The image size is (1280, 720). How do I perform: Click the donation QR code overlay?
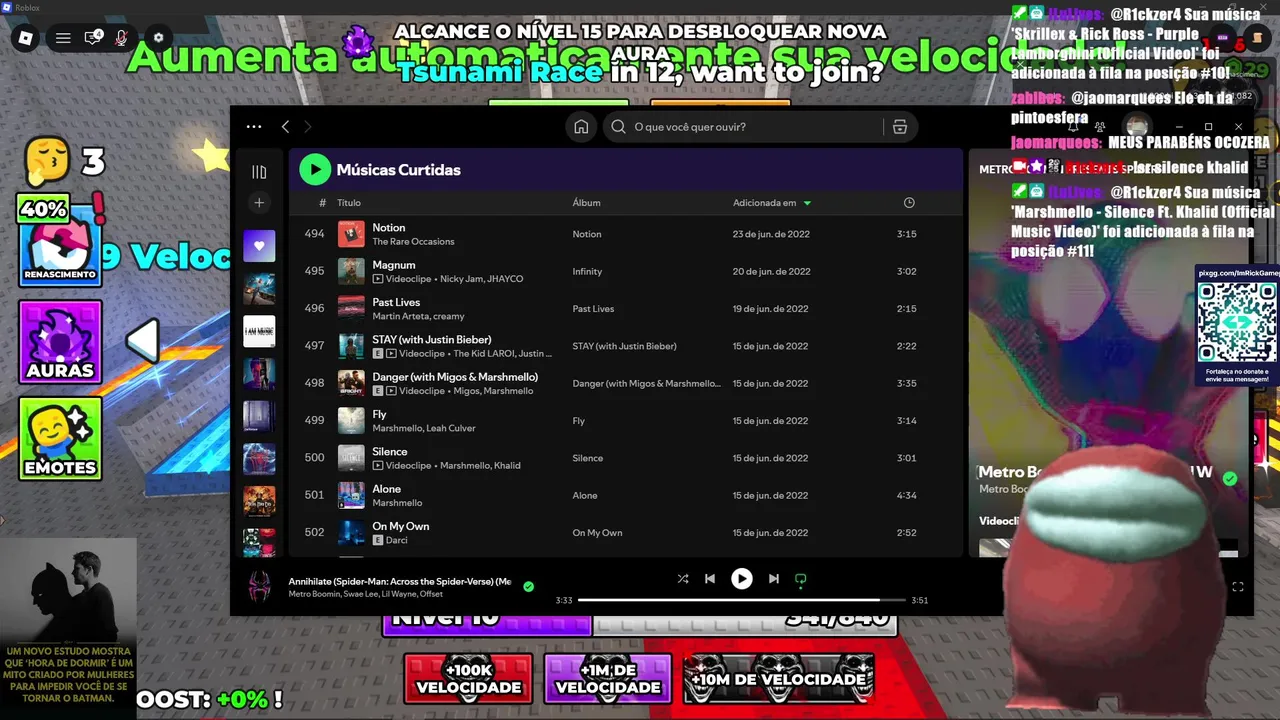coord(1237,323)
